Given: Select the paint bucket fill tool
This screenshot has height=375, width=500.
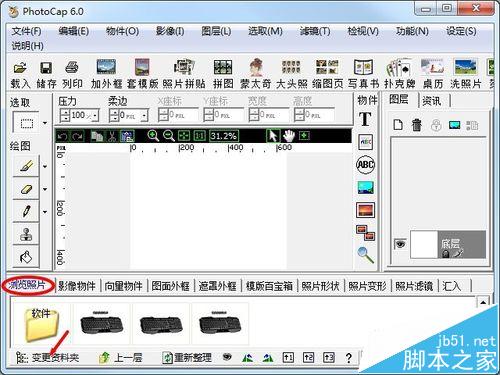Looking at the screenshot, I should [x=26, y=257].
